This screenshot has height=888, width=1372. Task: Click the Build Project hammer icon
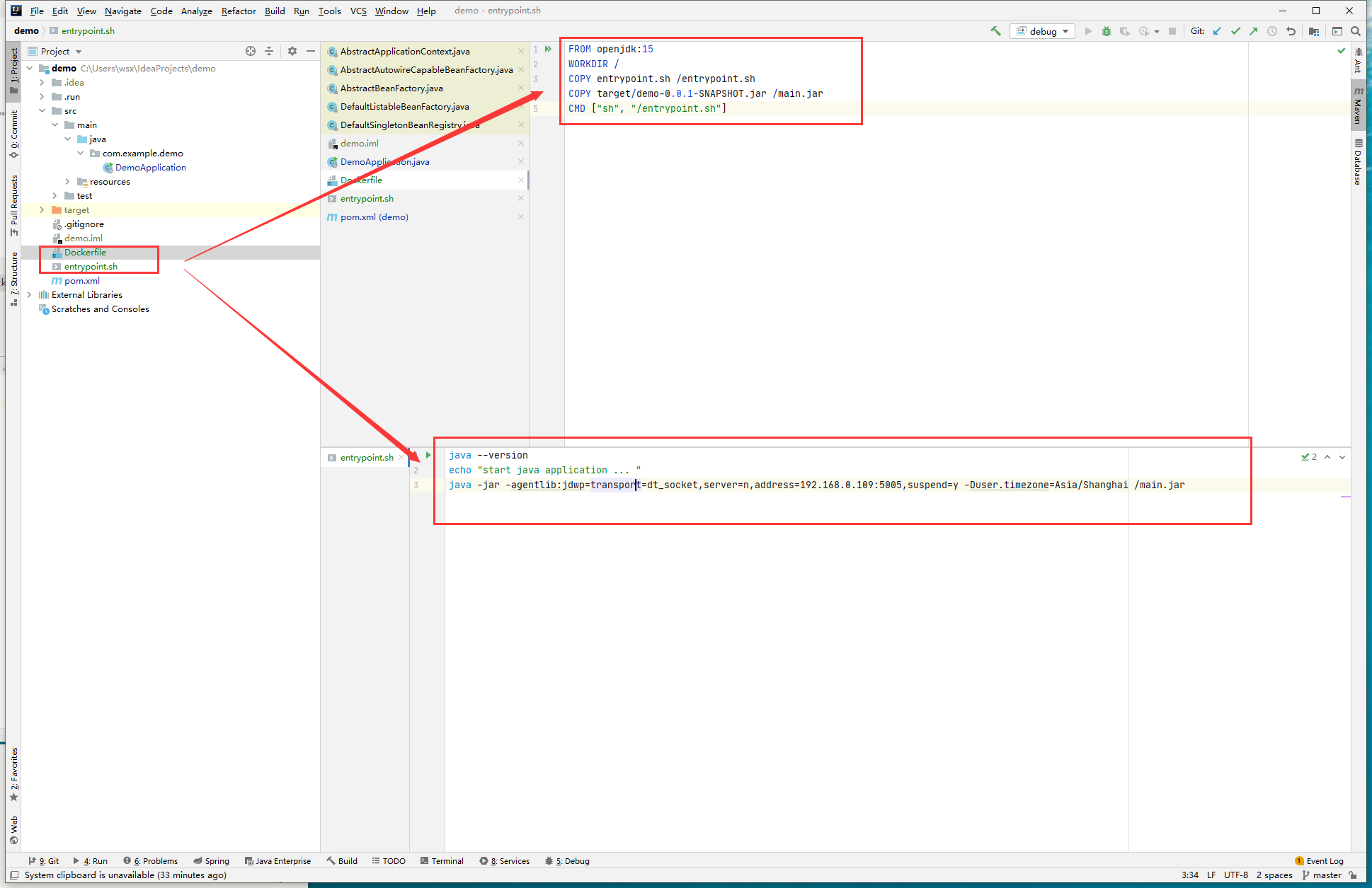click(x=995, y=31)
